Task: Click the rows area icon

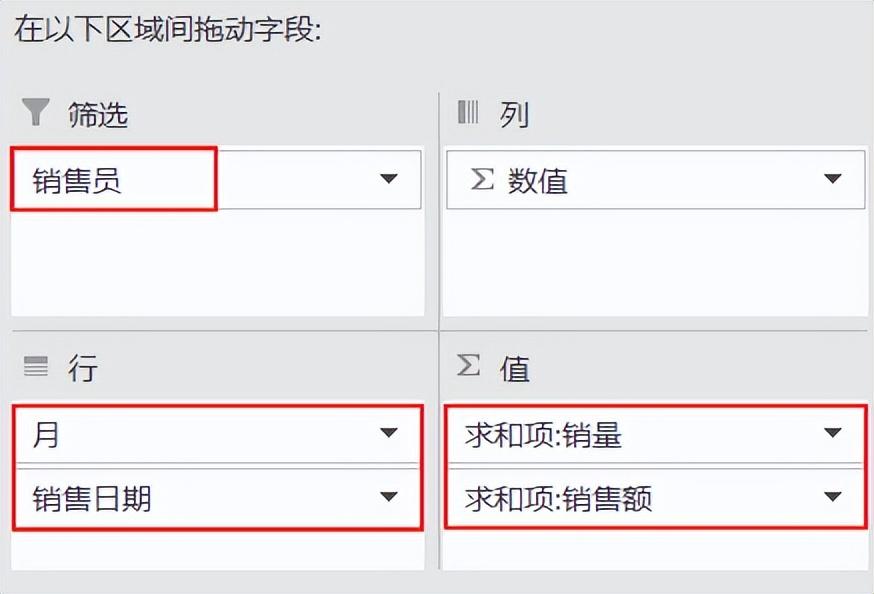Action: (x=36, y=367)
